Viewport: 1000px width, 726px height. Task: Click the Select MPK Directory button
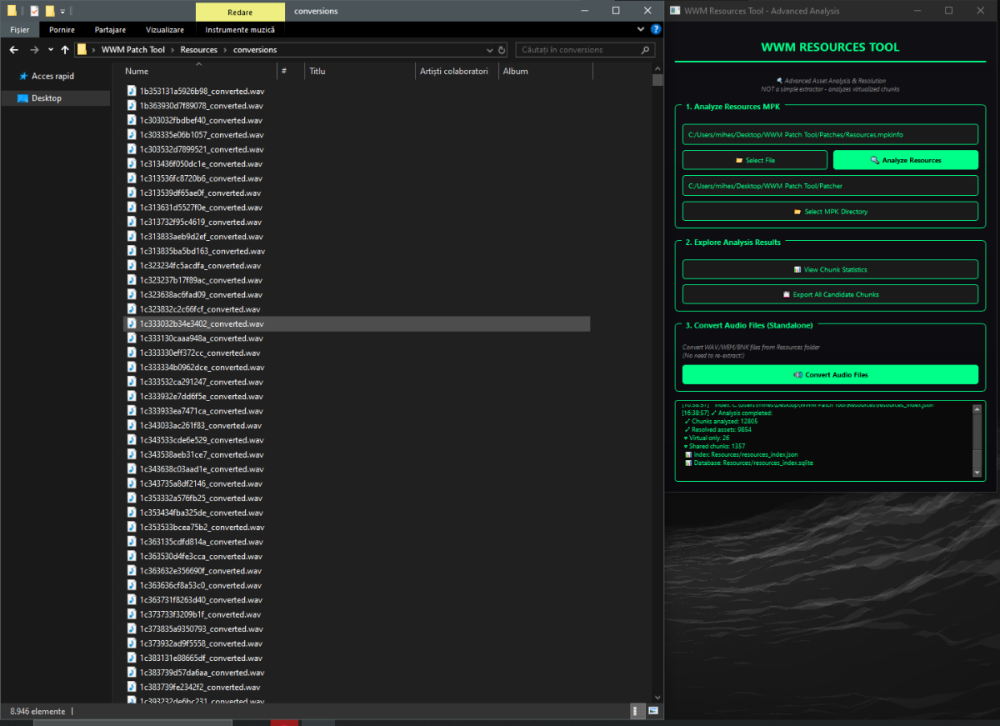coord(830,211)
